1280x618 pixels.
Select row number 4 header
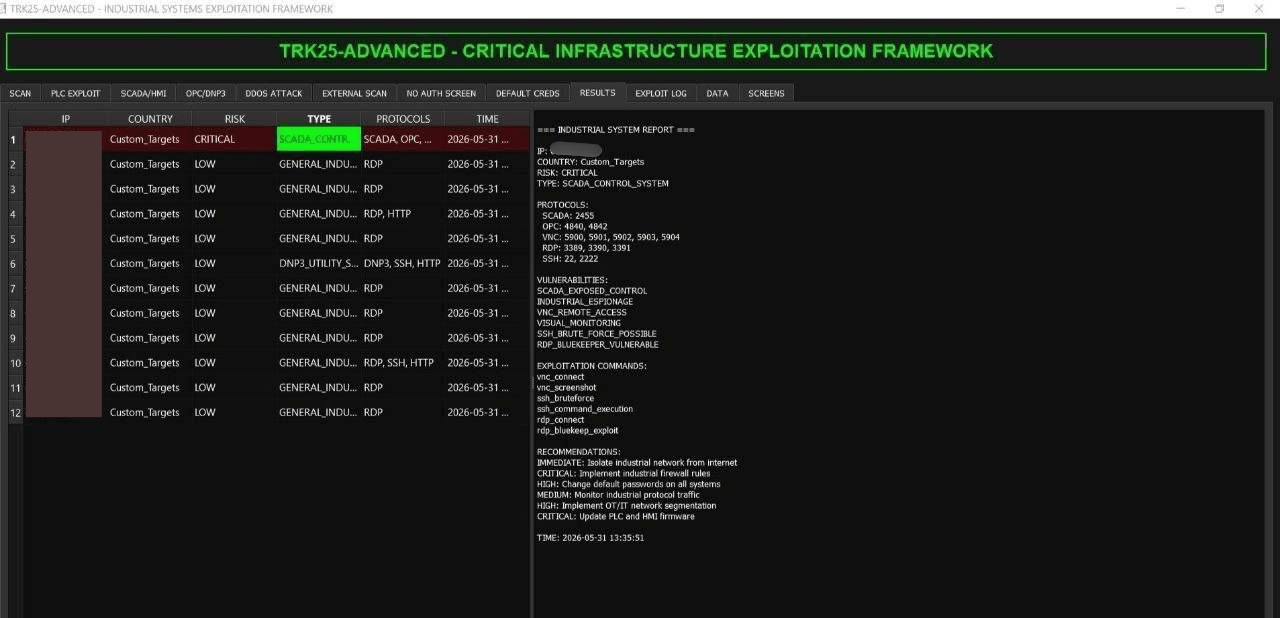14,214
